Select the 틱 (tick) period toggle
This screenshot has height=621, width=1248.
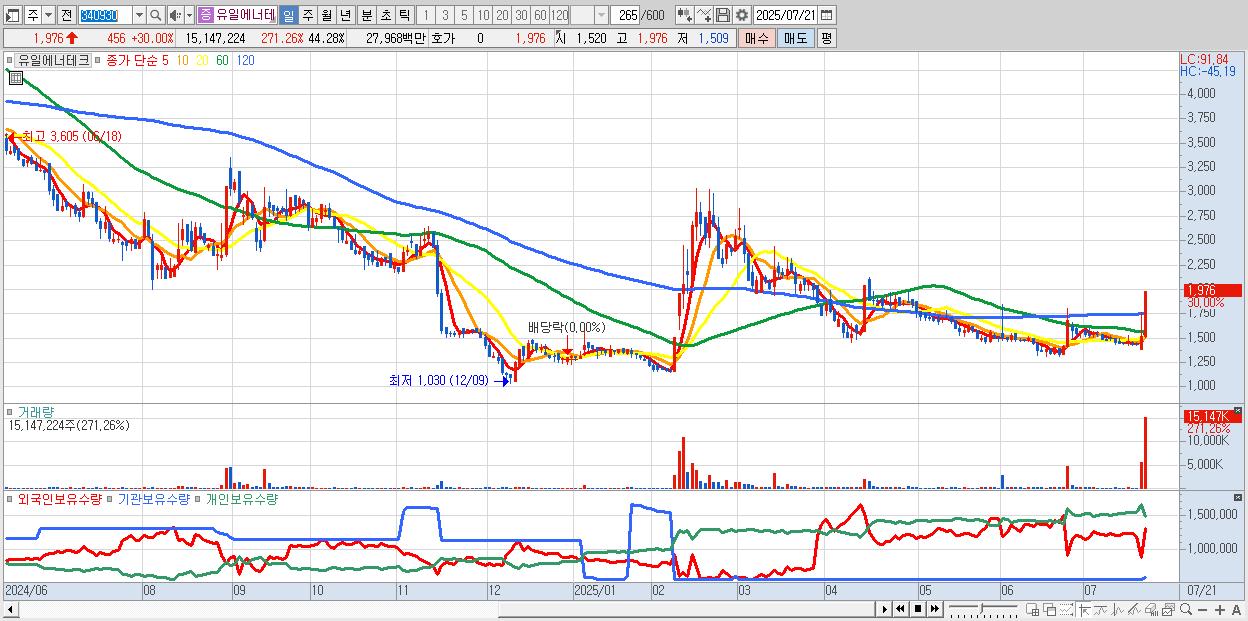tap(404, 15)
